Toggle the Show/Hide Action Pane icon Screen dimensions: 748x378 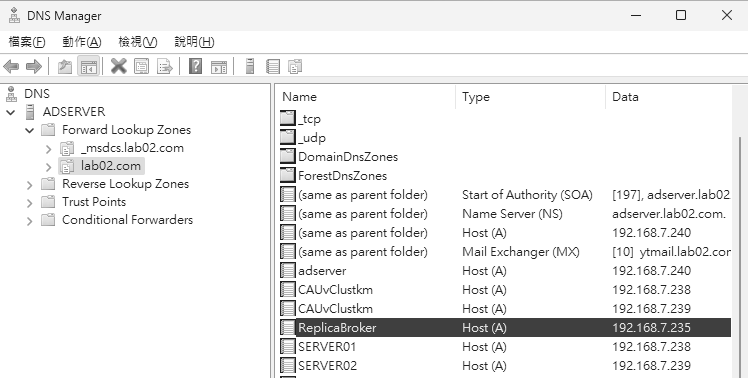coord(218,66)
